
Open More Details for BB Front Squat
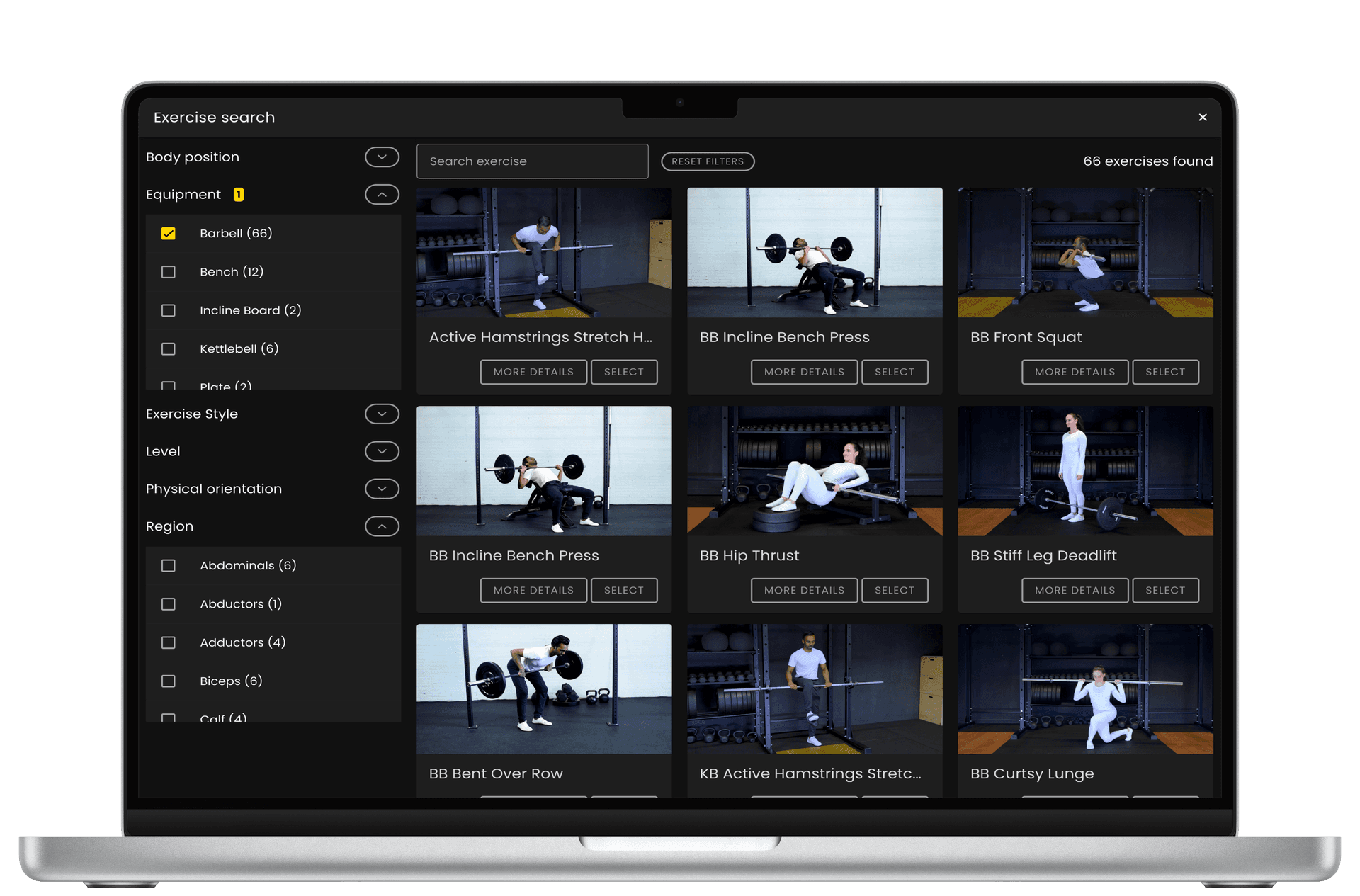tap(1074, 372)
